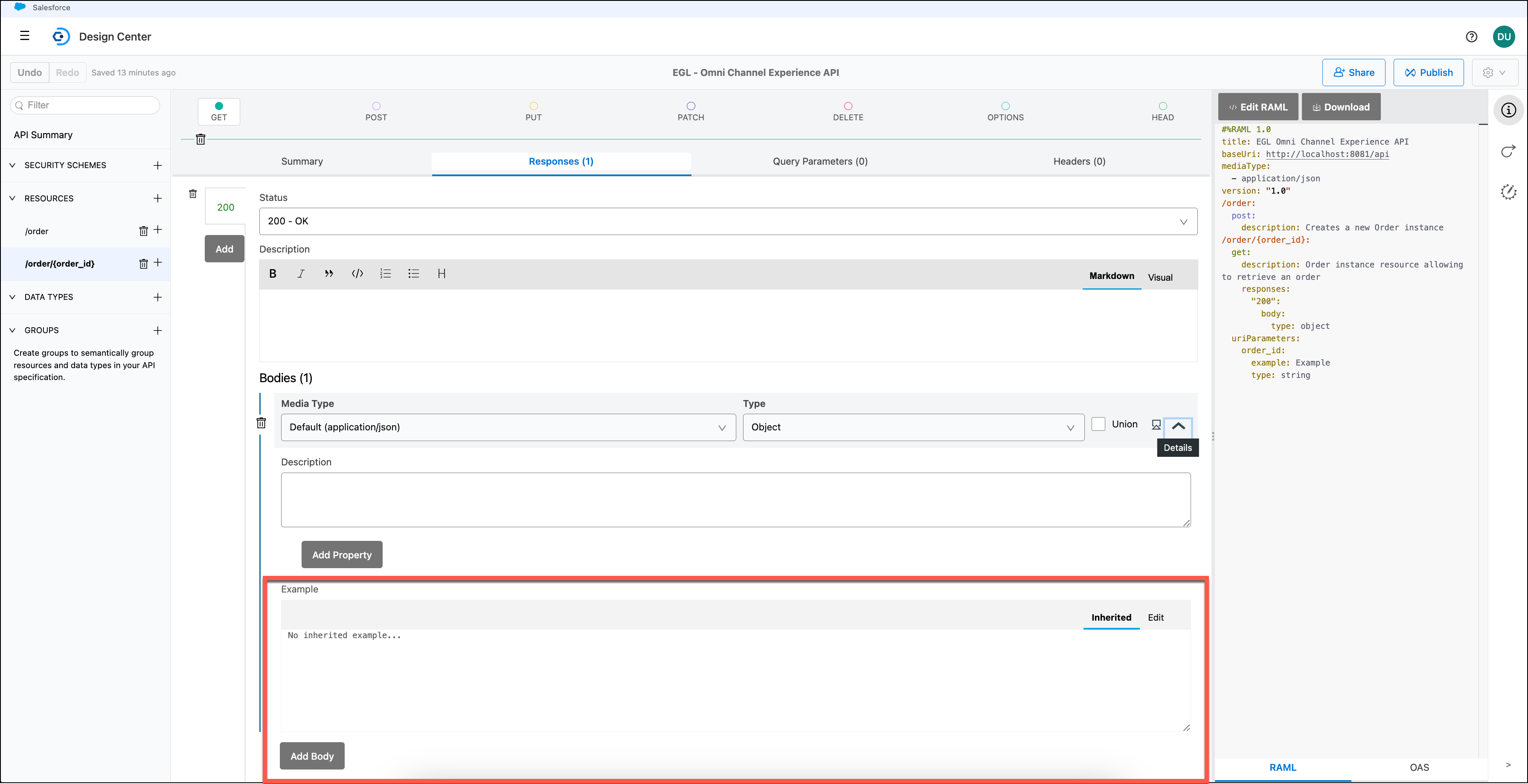The image size is (1528, 784).
Task: Insert a code block via code icon
Action: click(357, 273)
